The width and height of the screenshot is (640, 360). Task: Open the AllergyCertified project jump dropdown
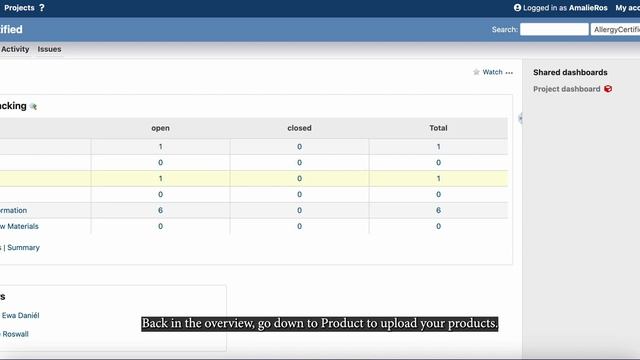click(x=616, y=29)
